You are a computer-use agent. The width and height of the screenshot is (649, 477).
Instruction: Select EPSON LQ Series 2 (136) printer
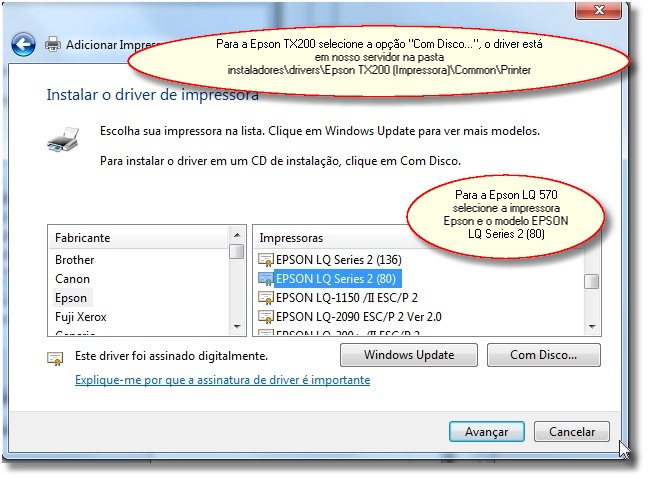pos(339,260)
